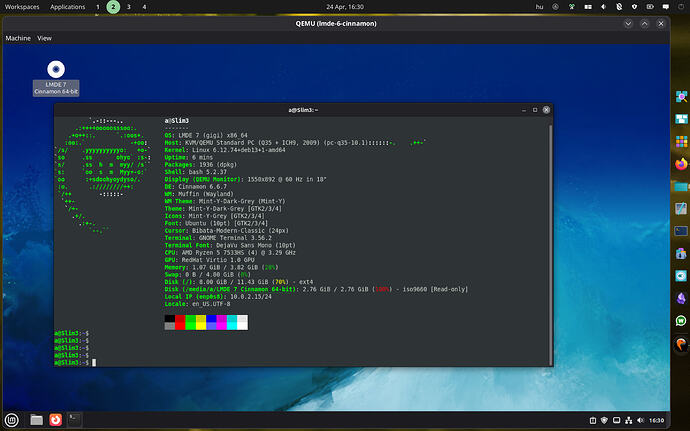Open the host panel notifications icon
Screen dimensions: 690x431
(x=666, y=7)
